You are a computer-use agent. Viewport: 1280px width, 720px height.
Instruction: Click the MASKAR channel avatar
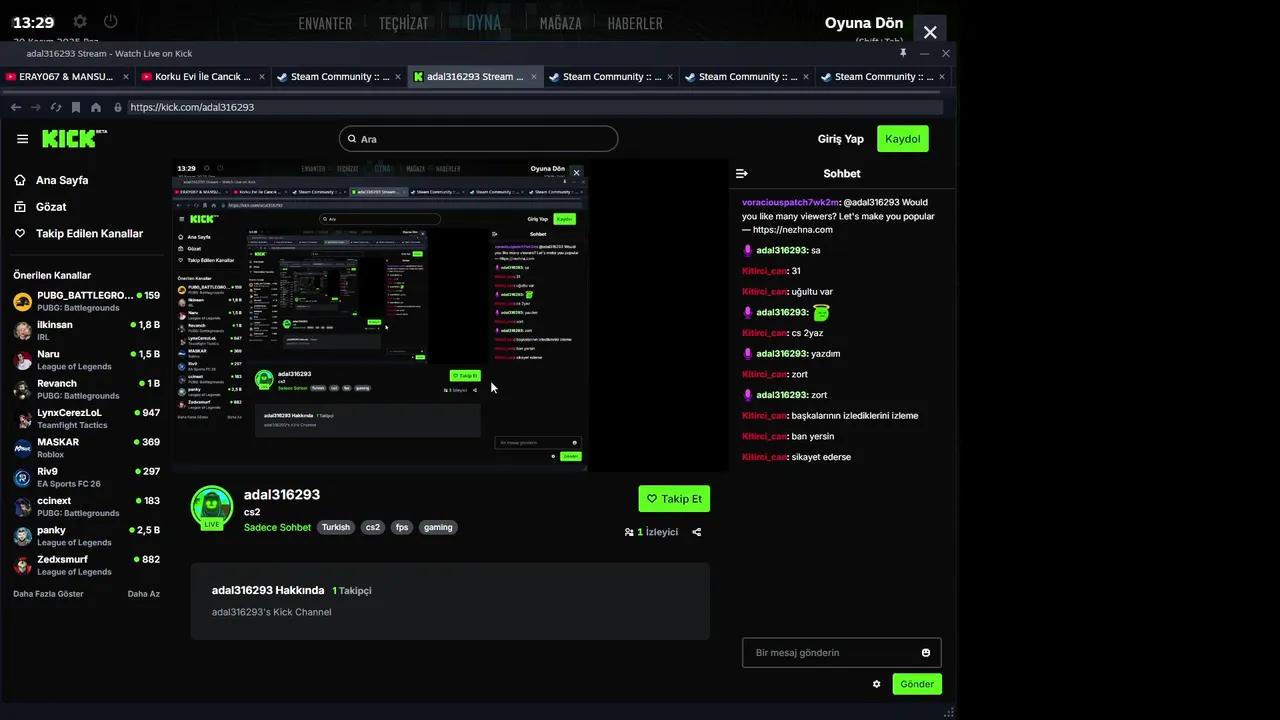click(23, 448)
